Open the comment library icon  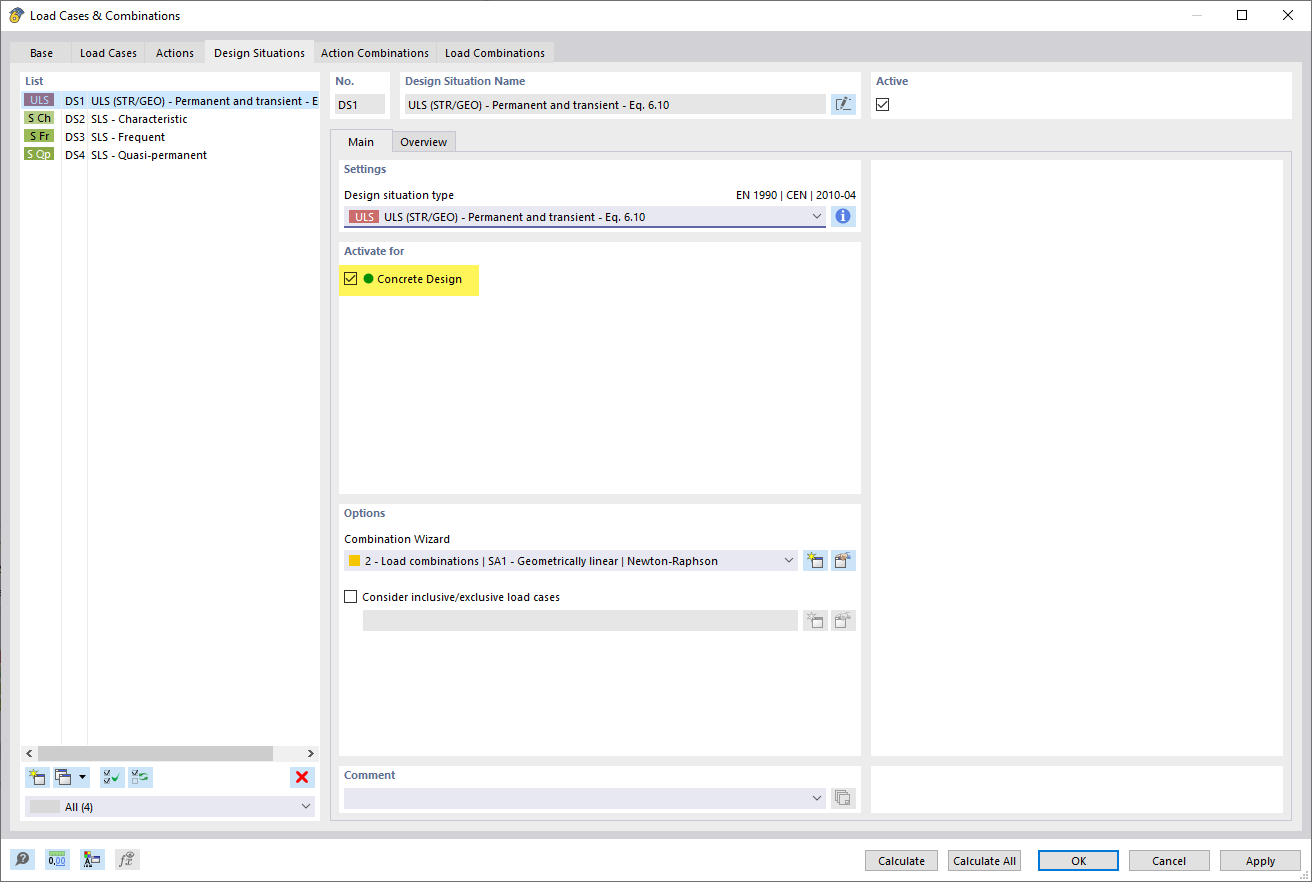tap(843, 798)
